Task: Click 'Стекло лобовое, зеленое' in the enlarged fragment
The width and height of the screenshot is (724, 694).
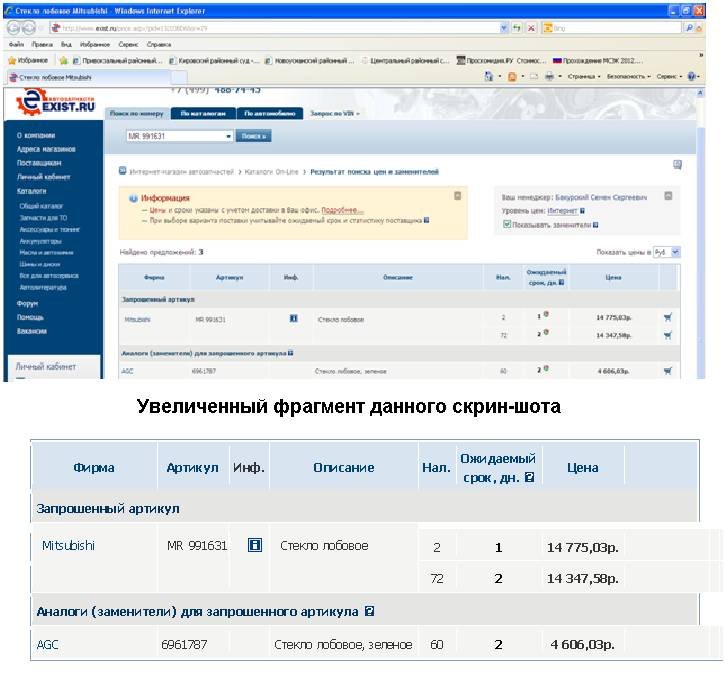Action: pyautogui.click(x=343, y=644)
